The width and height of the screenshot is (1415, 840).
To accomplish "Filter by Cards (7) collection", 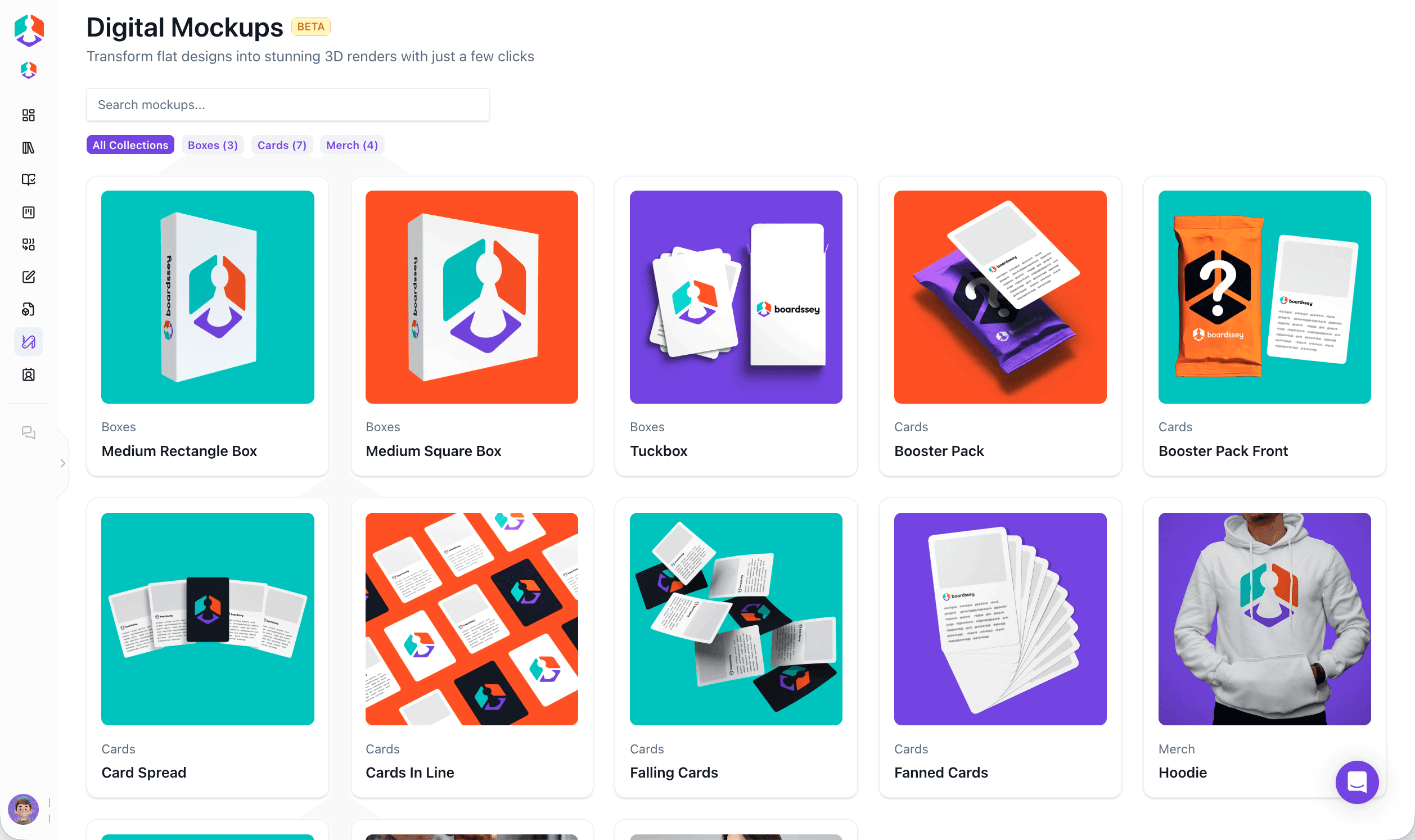I will pyautogui.click(x=282, y=145).
